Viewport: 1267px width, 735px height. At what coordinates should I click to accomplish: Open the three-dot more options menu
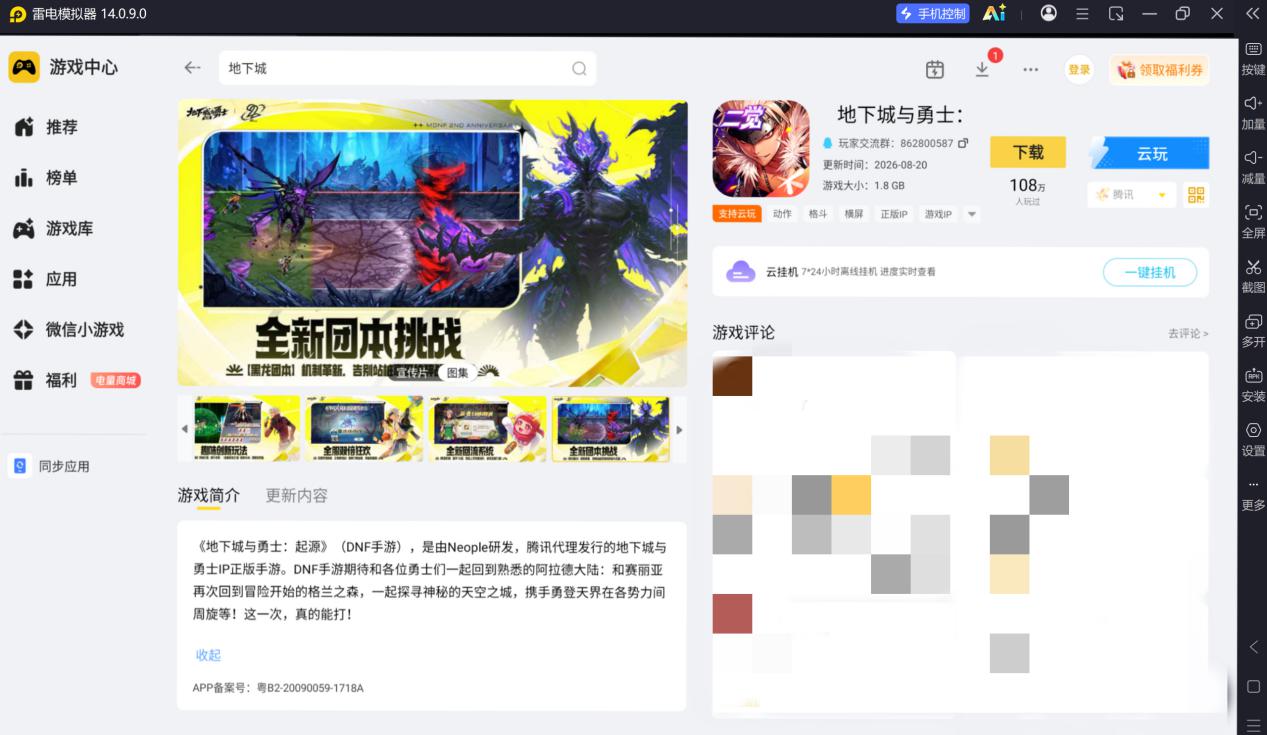coord(1030,70)
